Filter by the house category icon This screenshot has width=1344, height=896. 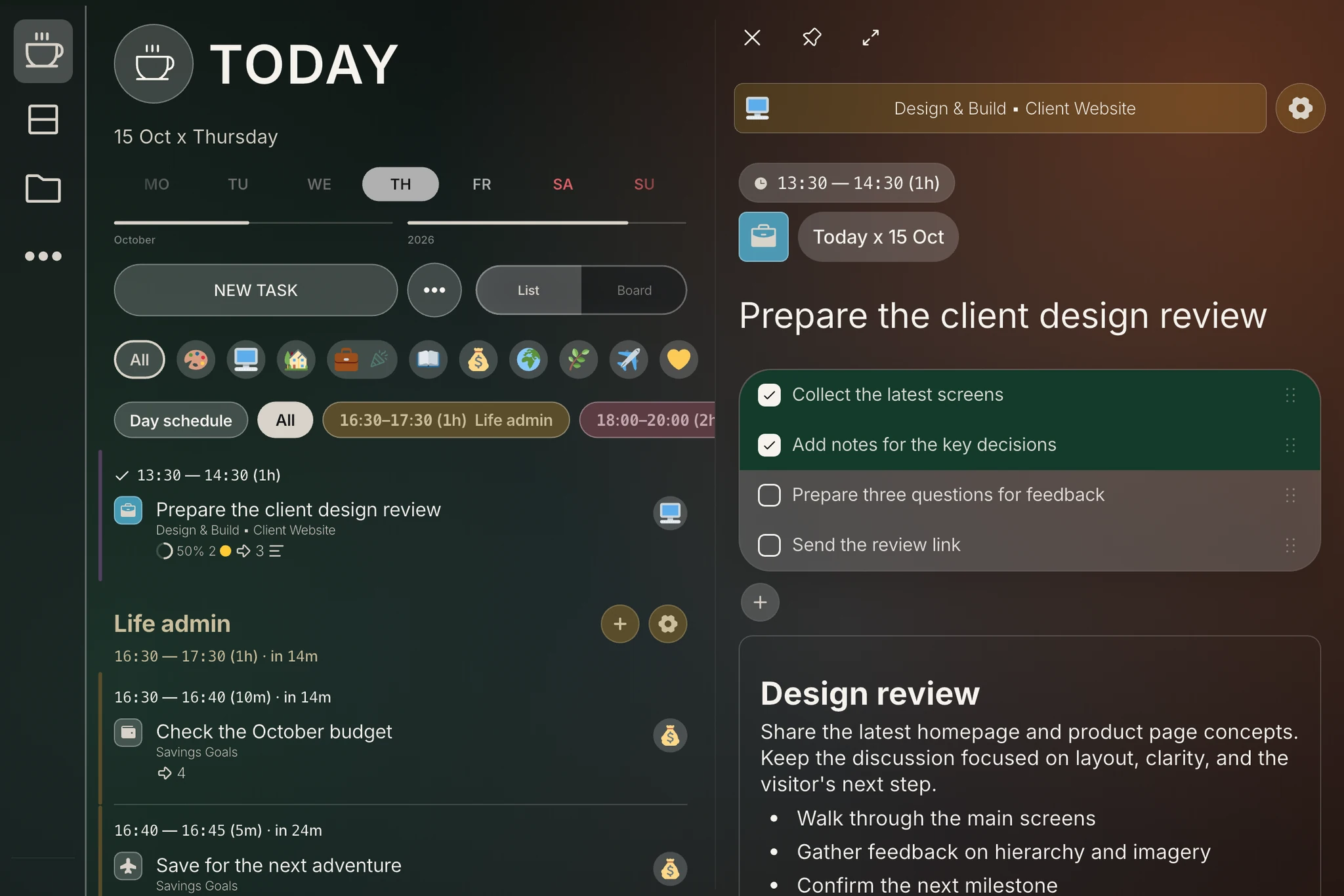click(296, 359)
